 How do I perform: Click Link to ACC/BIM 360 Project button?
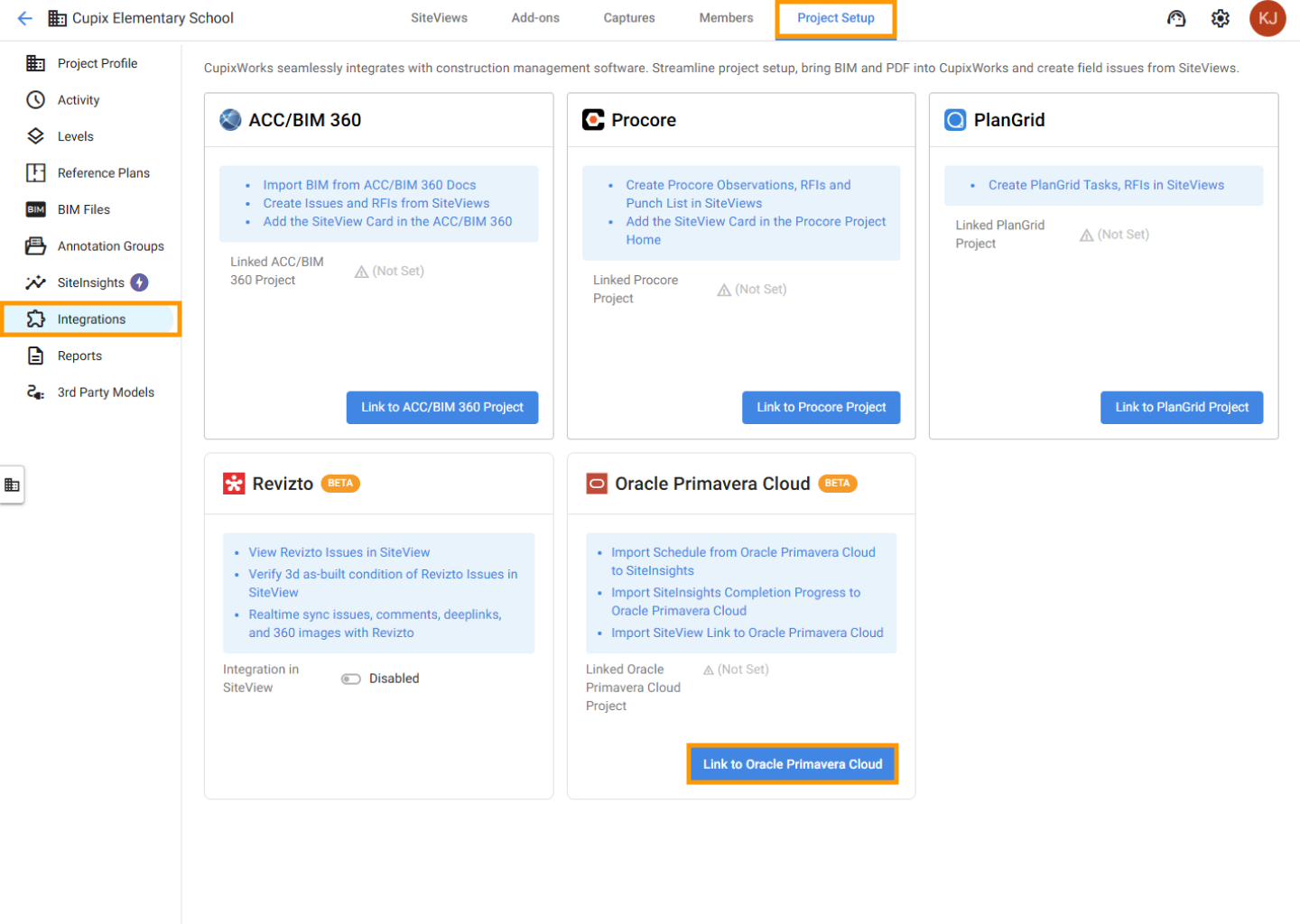click(442, 408)
